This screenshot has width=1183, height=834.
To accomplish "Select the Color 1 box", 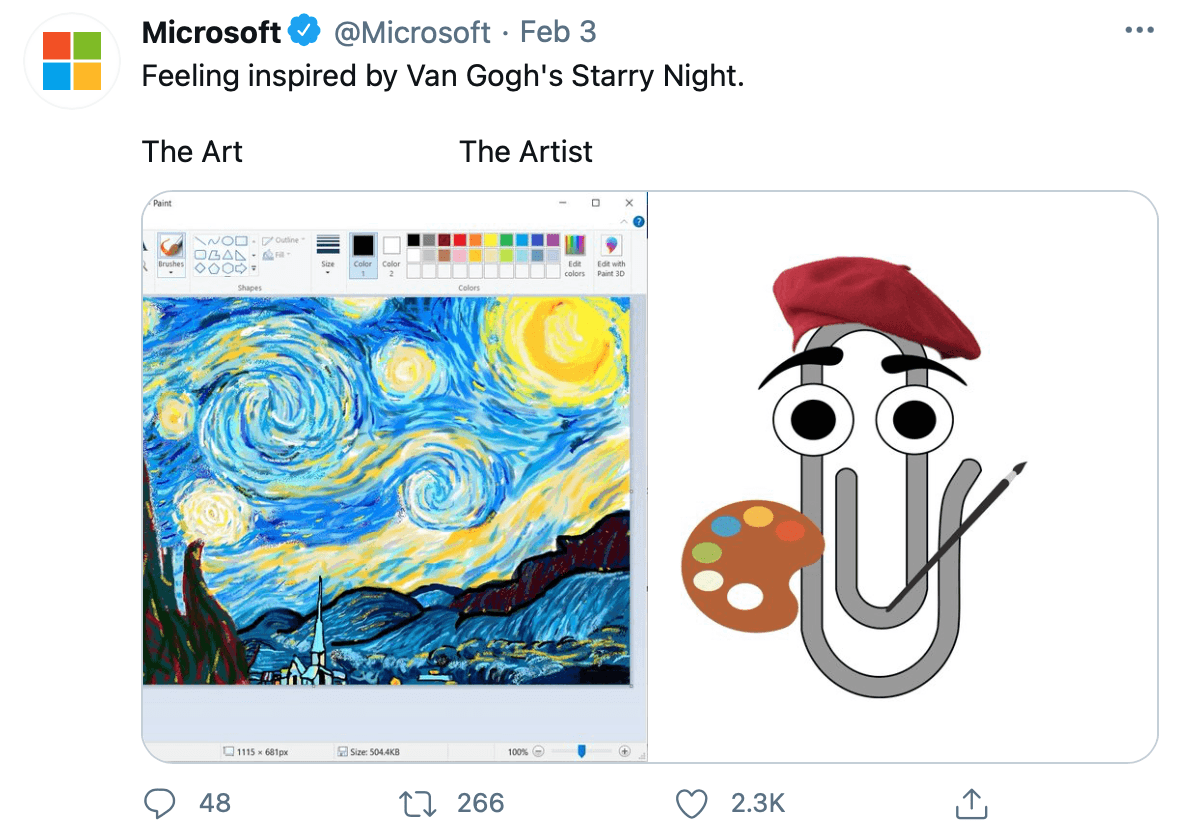I will click(363, 255).
